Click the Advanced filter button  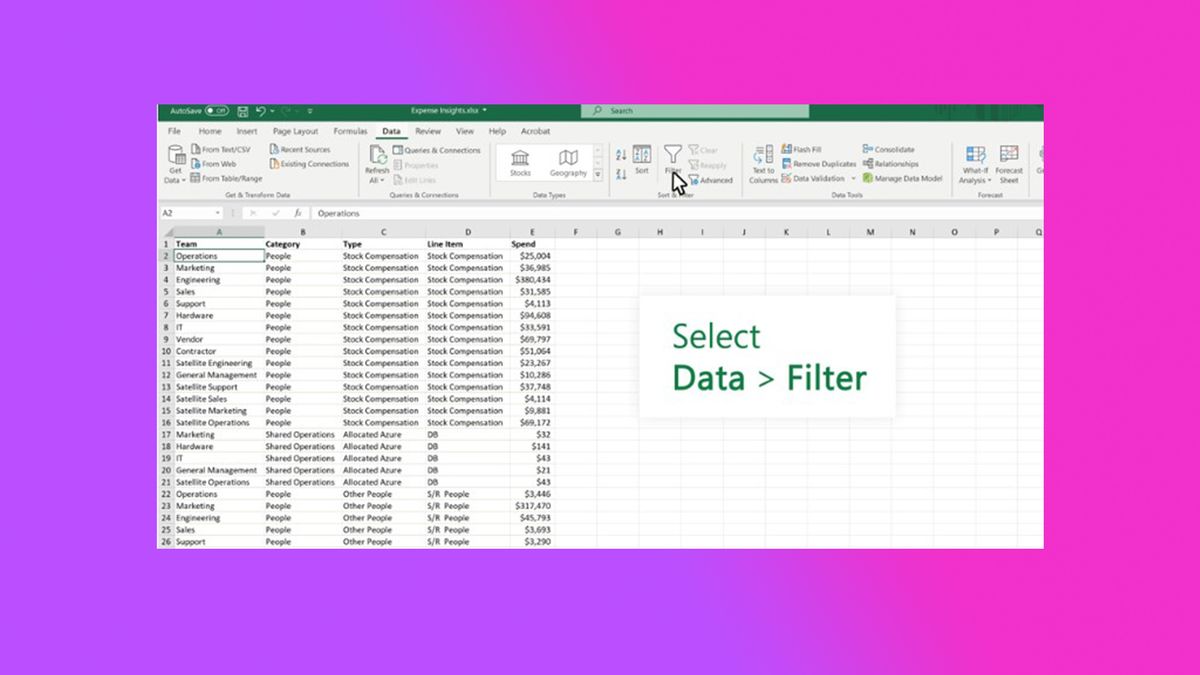coord(710,180)
